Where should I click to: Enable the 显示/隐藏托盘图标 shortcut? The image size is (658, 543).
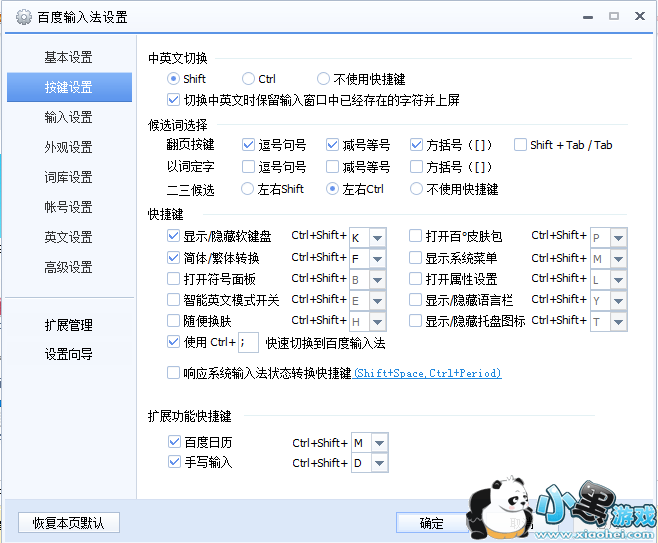tap(415, 321)
